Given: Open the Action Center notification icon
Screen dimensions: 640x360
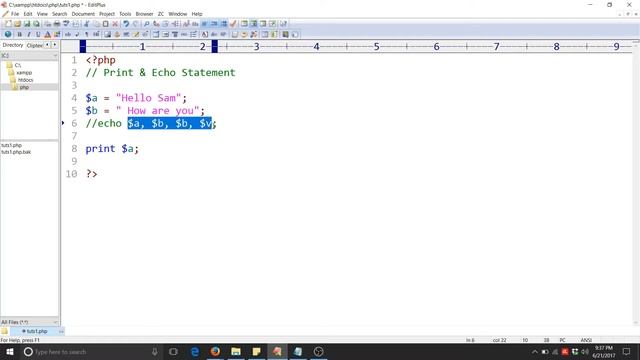Looking at the screenshot, I should (x=627, y=351).
